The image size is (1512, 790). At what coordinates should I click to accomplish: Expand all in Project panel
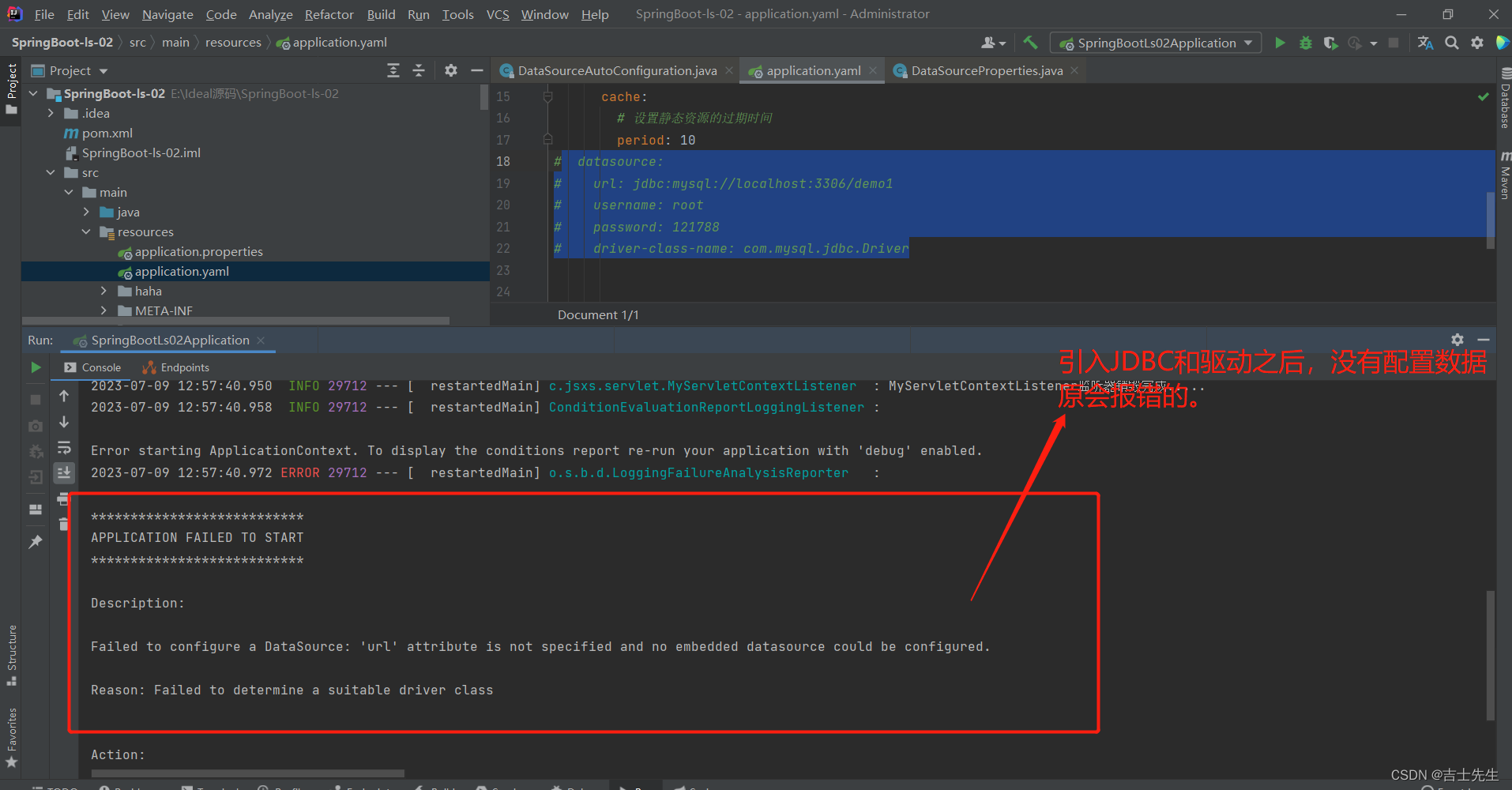pyautogui.click(x=393, y=70)
